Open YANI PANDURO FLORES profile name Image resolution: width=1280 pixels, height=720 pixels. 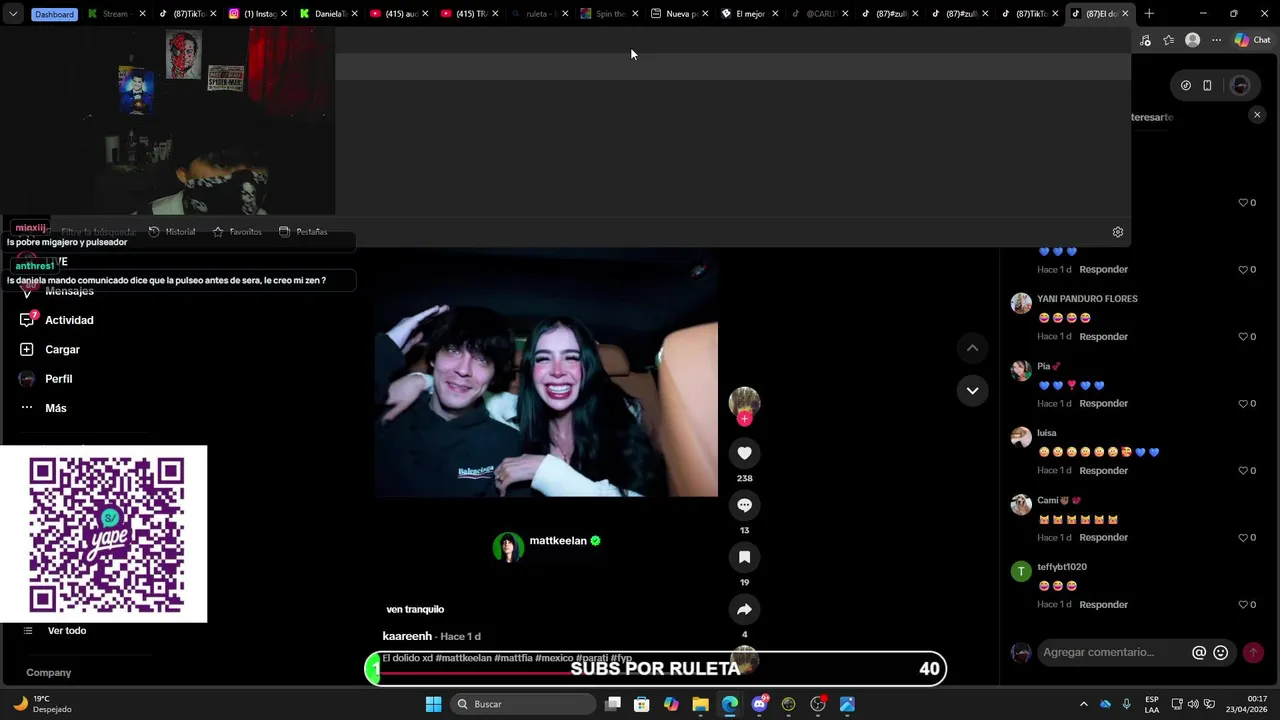tap(1087, 299)
